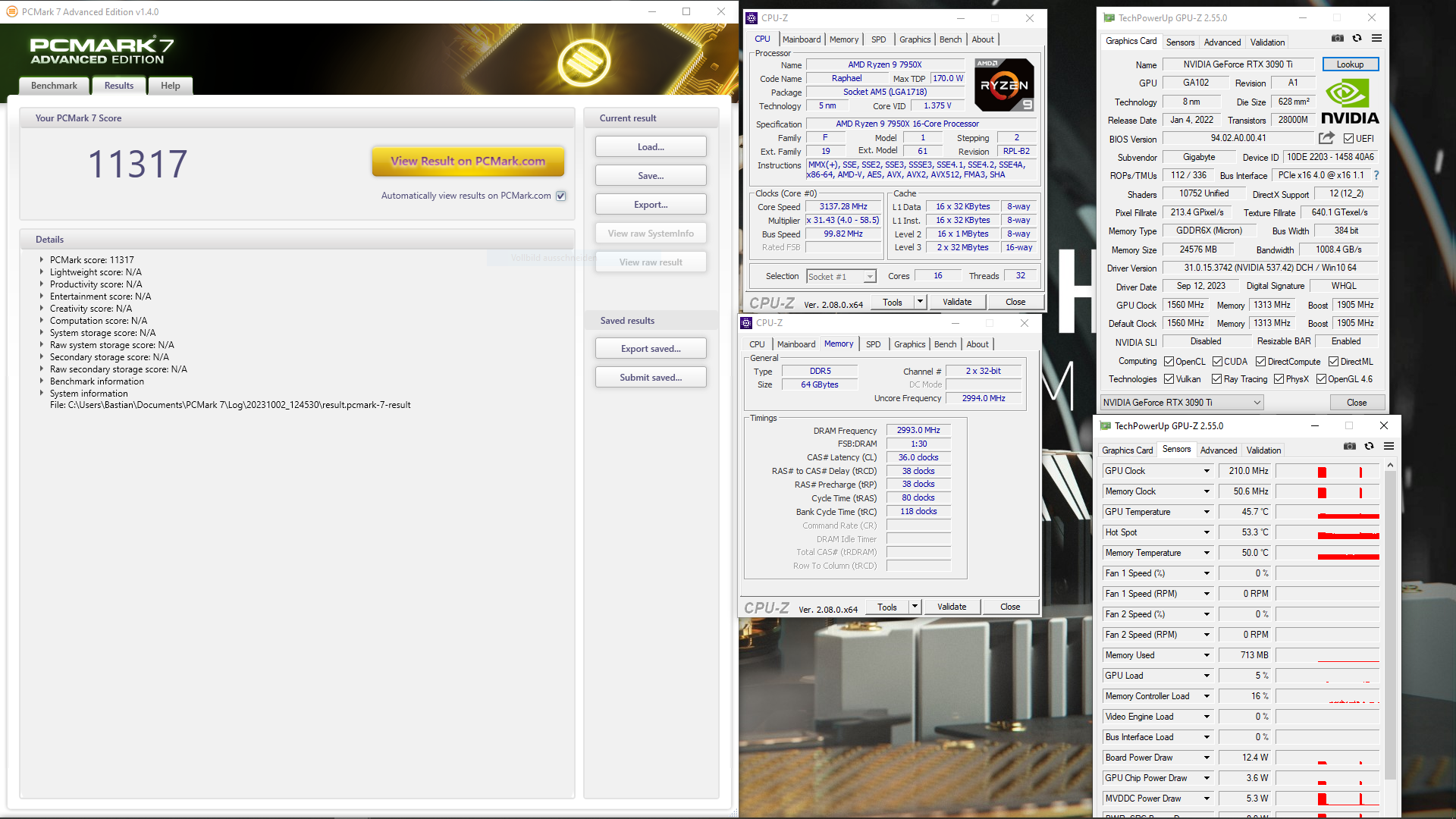This screenshot has width=1456, height=819.
Task: Click the Export saved... button
Action: point(651,349)
